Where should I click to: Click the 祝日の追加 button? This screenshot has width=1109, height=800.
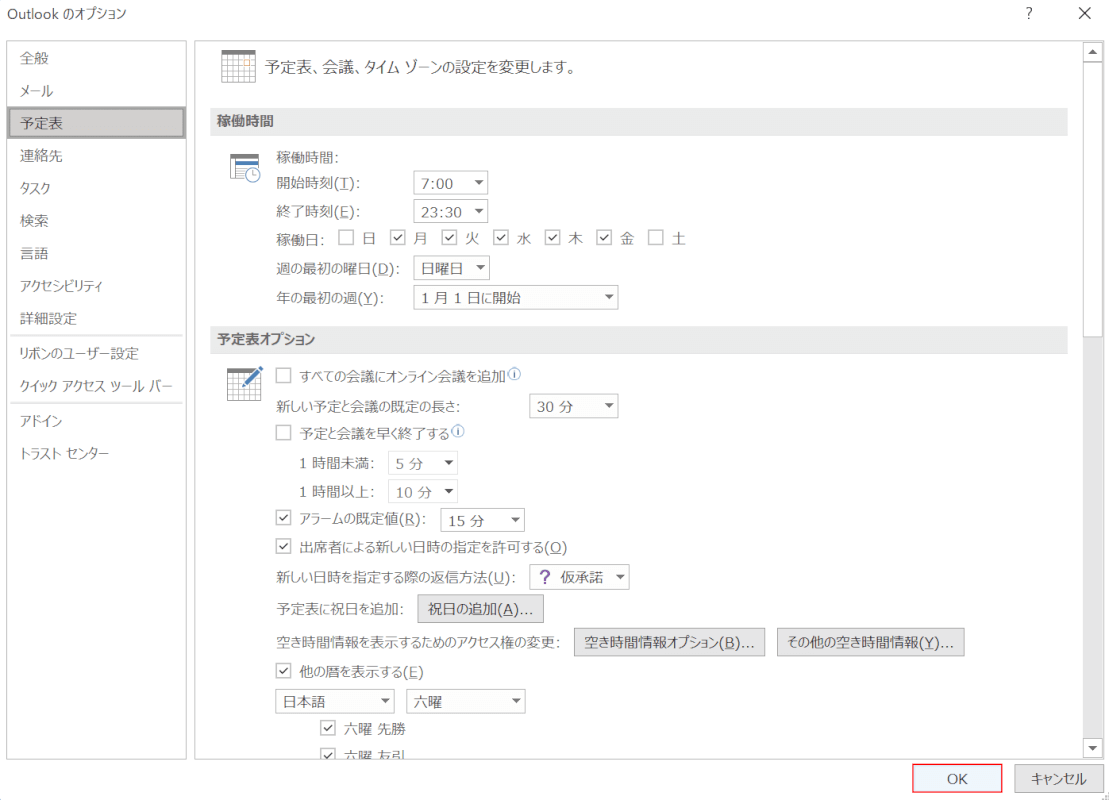pos(480,609)
